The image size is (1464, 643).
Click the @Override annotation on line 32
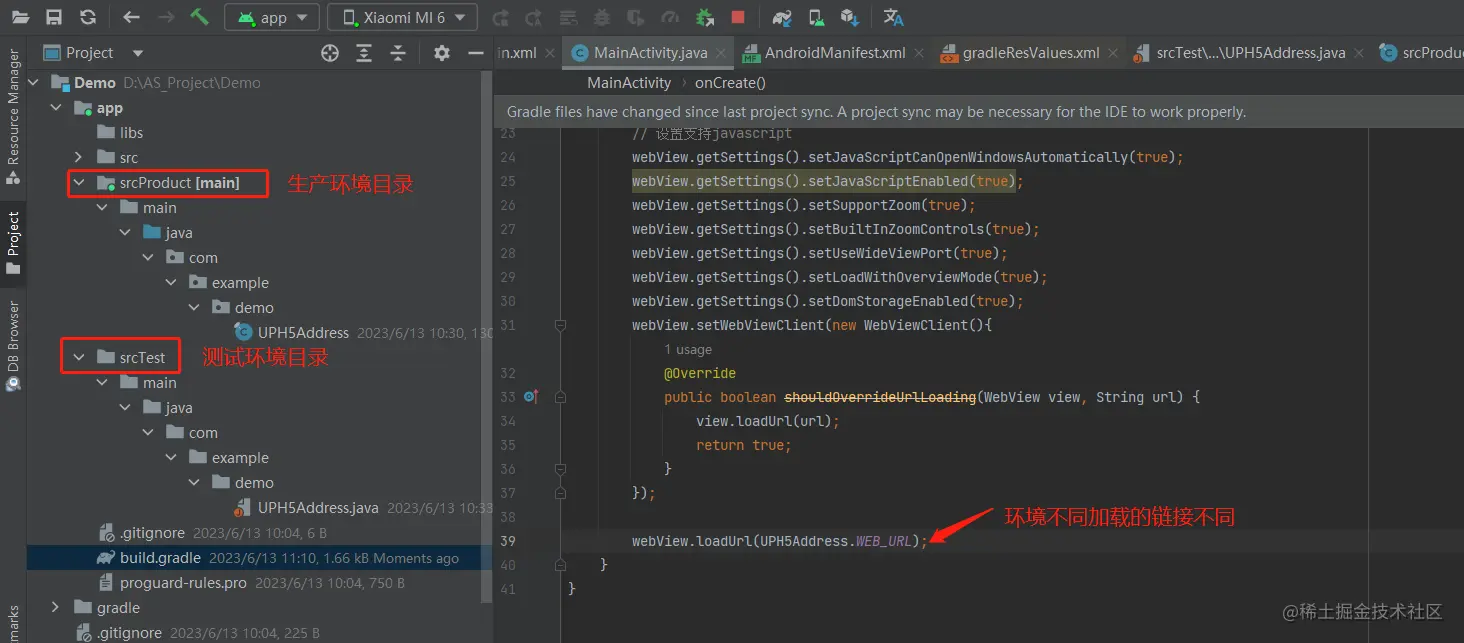click(700, 373)
